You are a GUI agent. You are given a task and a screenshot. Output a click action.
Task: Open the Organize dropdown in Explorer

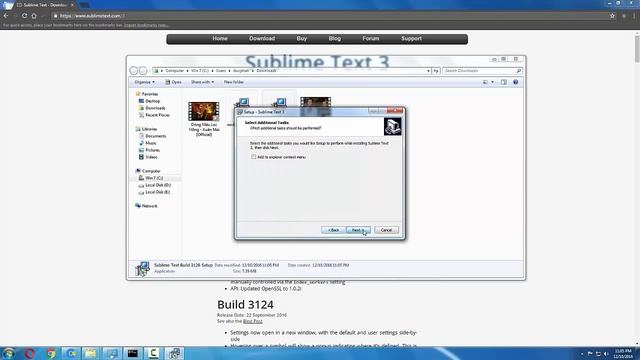144,82
